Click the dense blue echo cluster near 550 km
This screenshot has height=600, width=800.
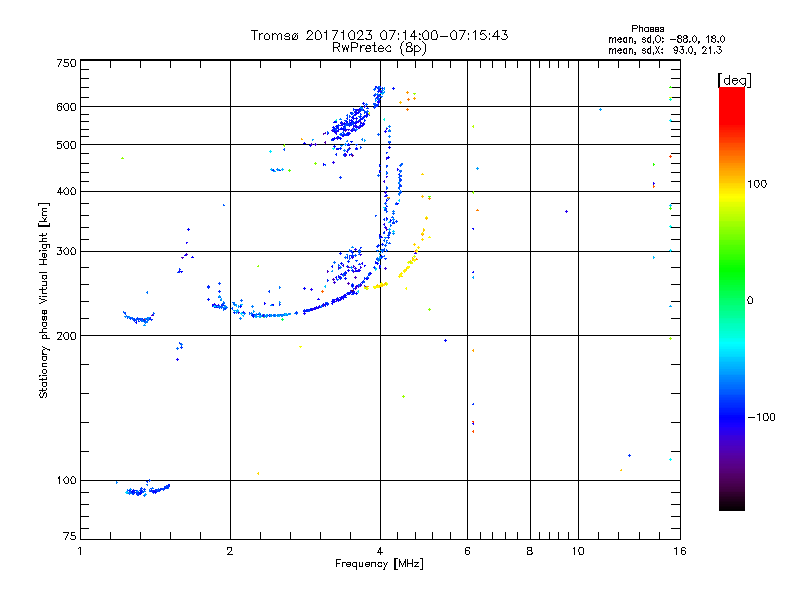[349, 122]
